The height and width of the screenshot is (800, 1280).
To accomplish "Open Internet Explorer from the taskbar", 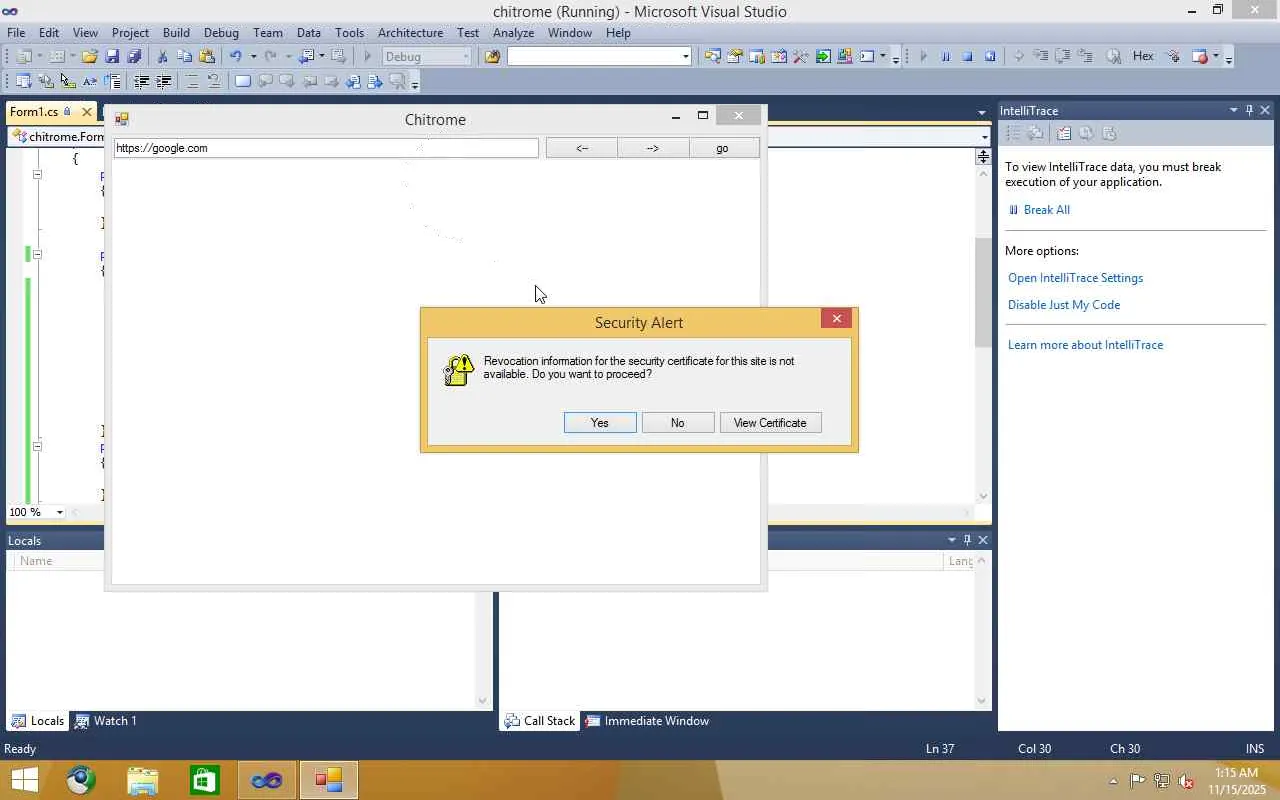I will pyautogui.click(x=81, y=780).
